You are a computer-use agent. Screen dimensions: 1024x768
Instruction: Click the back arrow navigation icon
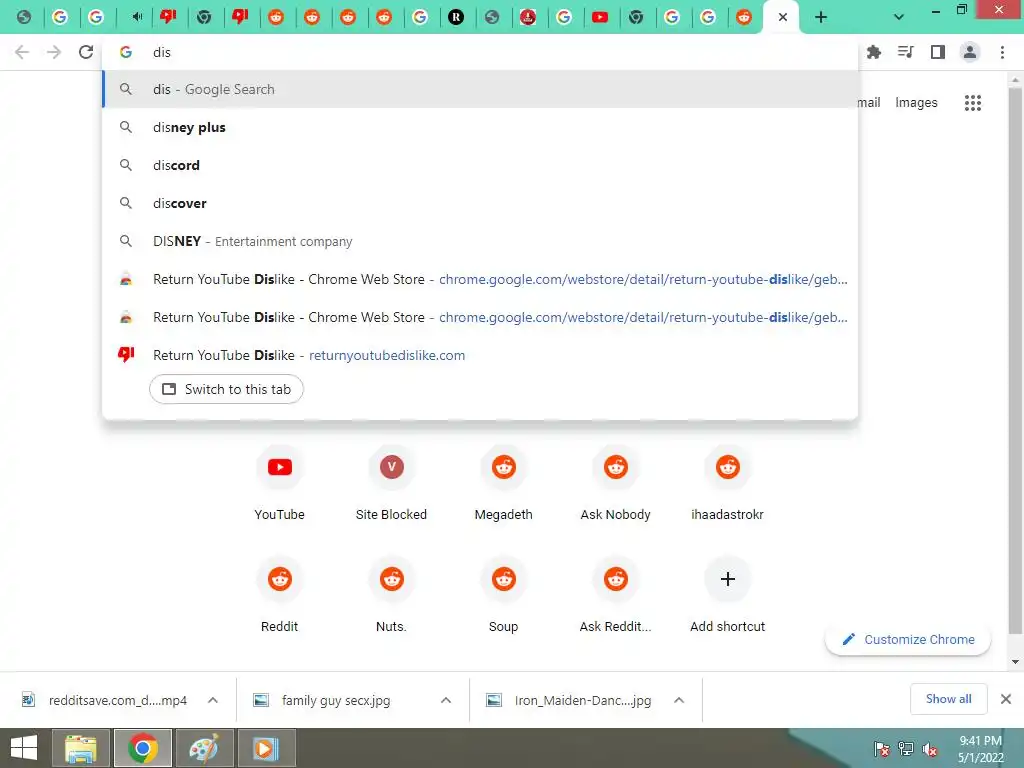click(x=22, y=52)
